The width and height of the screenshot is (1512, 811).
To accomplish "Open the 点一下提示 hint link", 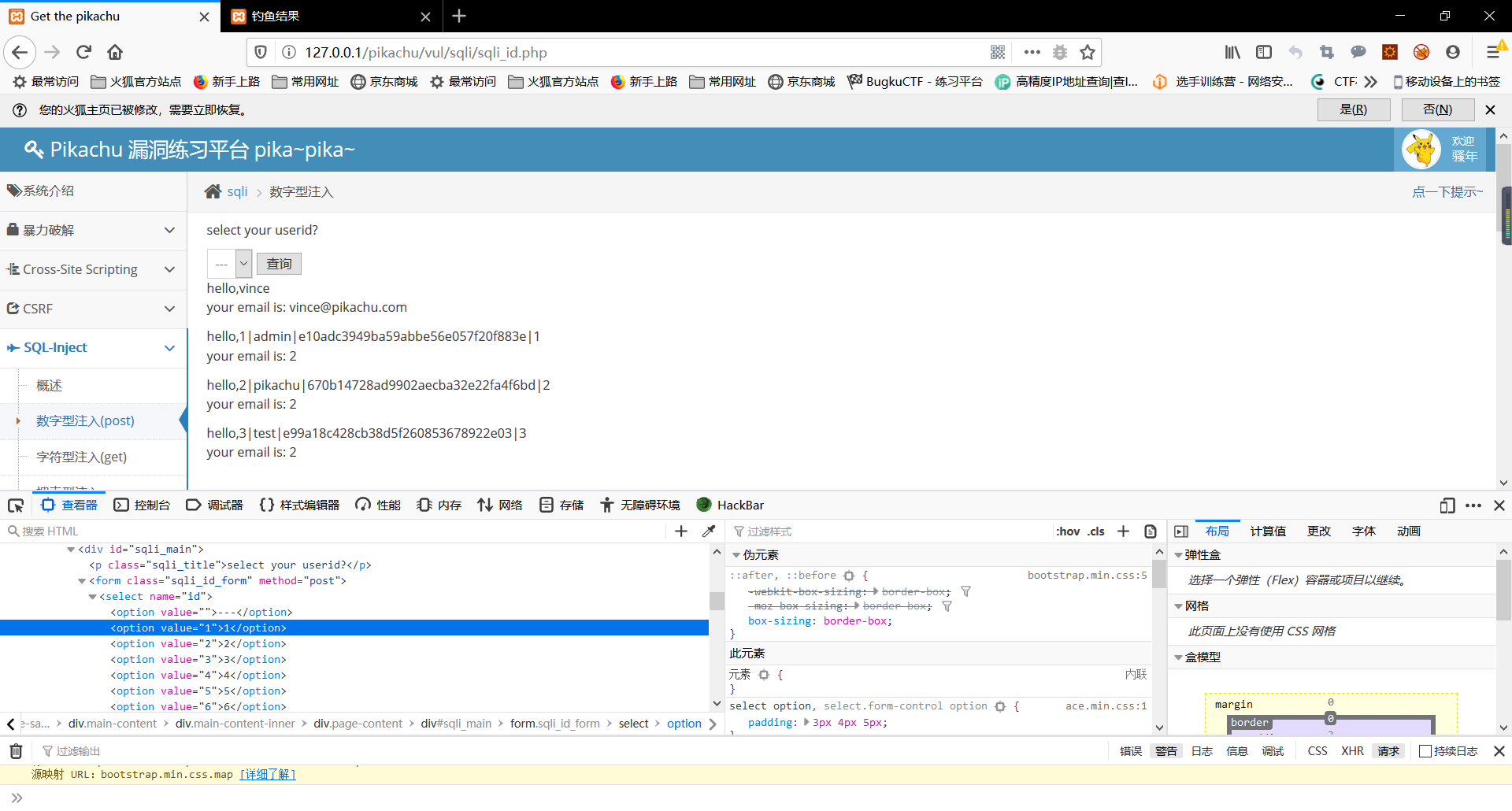I will click(x=1447, y=192).
